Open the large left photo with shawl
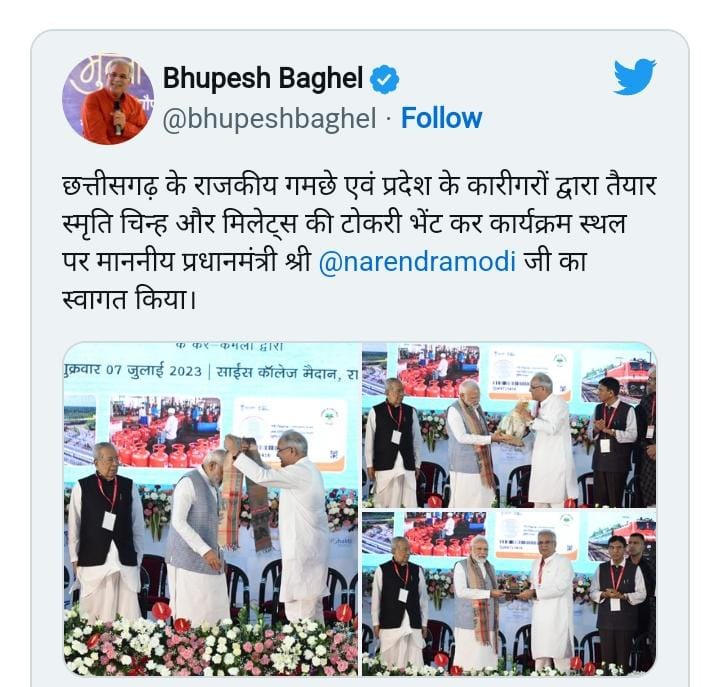Viewport: 720px width, 687px height. click(211, 509)
